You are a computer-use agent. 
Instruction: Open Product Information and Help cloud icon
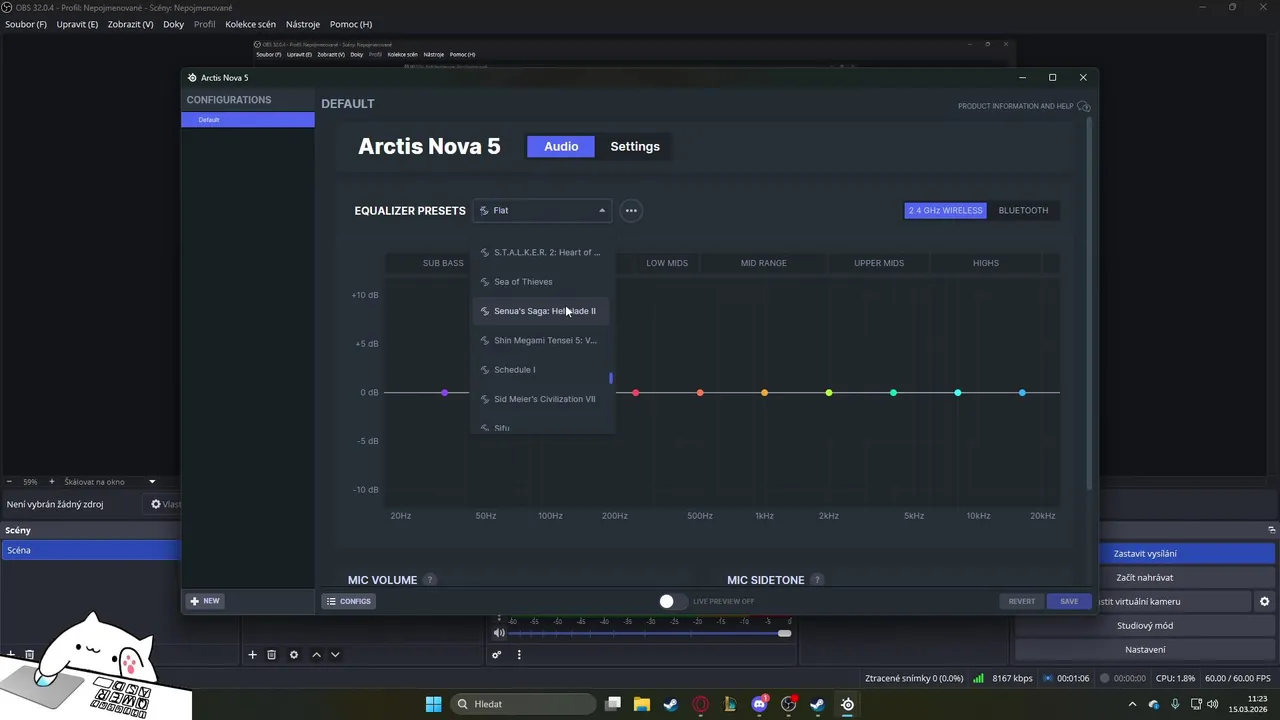[1083, 106]
